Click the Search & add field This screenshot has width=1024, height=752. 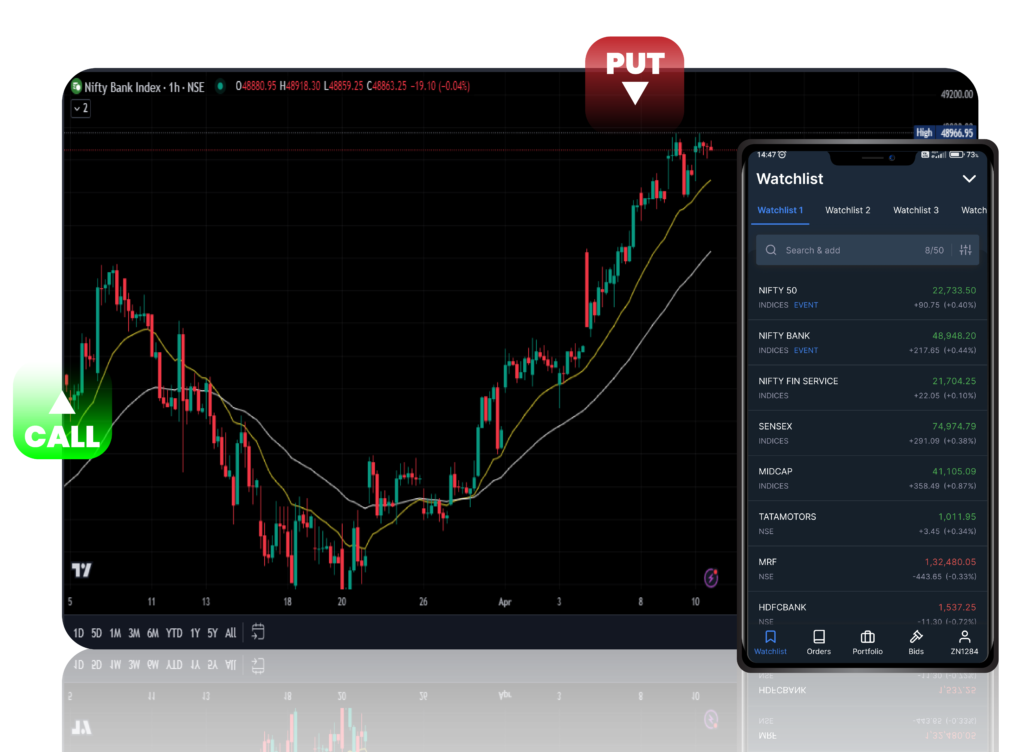pyautogui.click(x=850, y=250)
